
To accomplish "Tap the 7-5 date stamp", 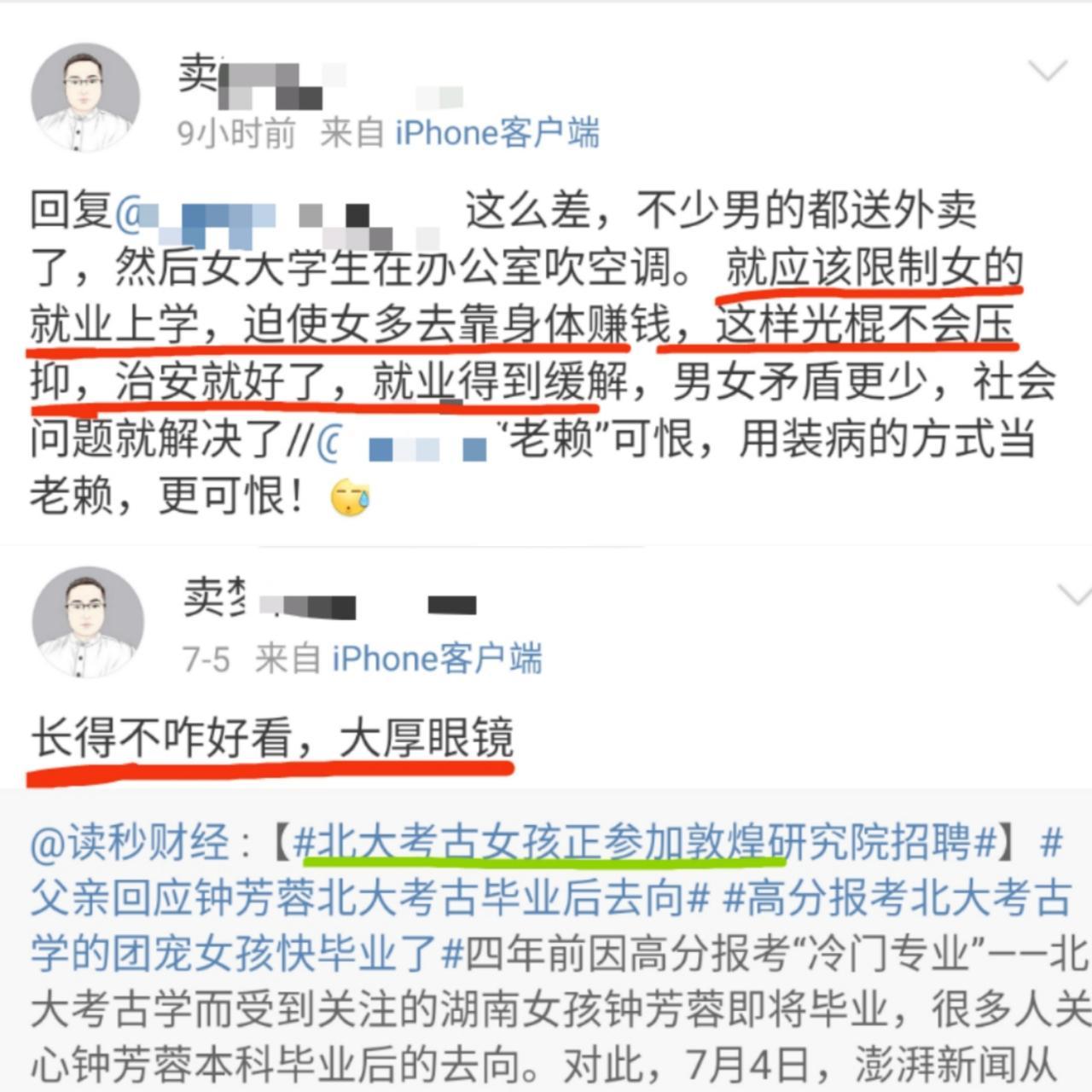I will click(206, 659).
